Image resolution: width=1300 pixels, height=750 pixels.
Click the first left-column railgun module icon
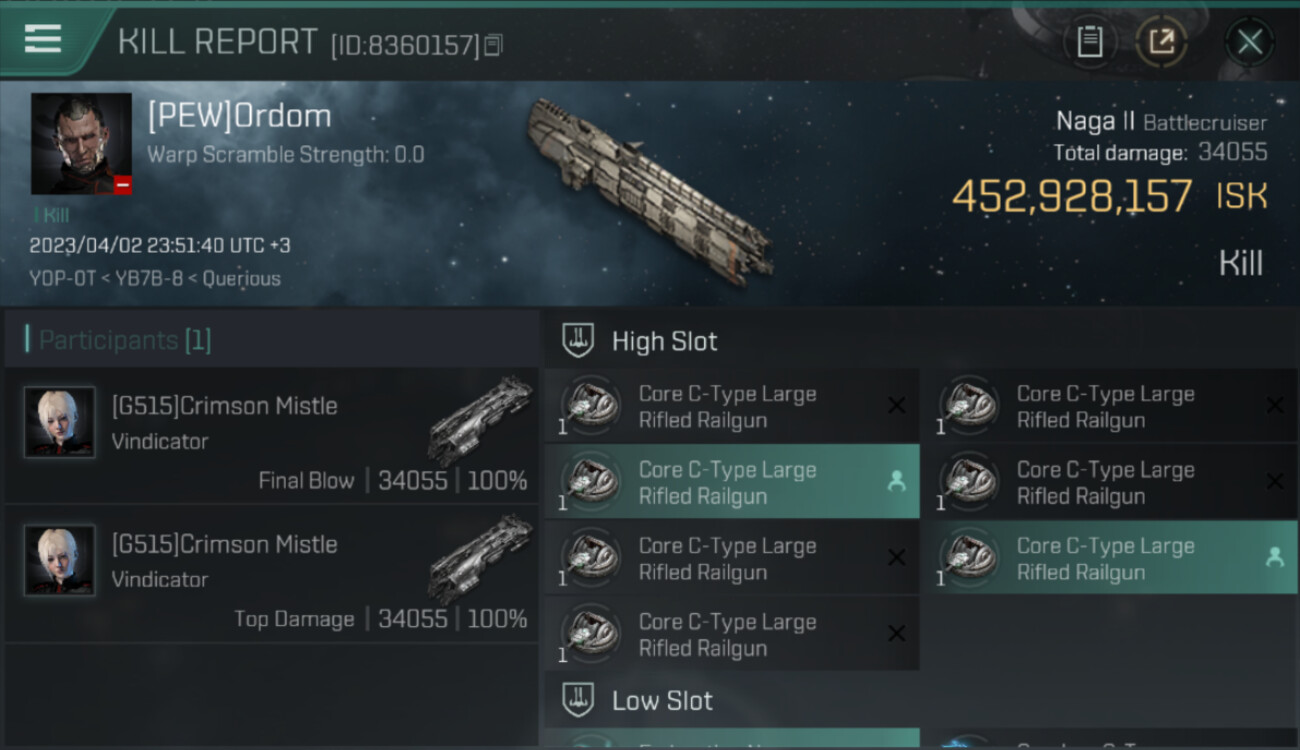[x=590, y=406]
